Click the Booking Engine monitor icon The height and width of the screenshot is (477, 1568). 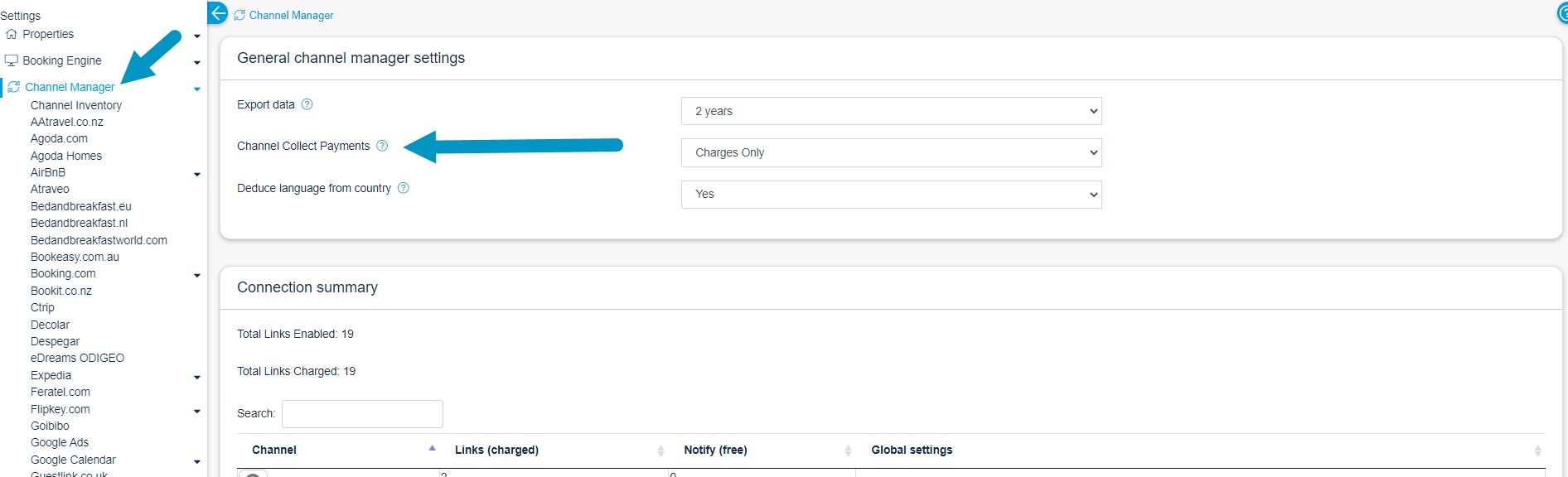coord(12,60)
